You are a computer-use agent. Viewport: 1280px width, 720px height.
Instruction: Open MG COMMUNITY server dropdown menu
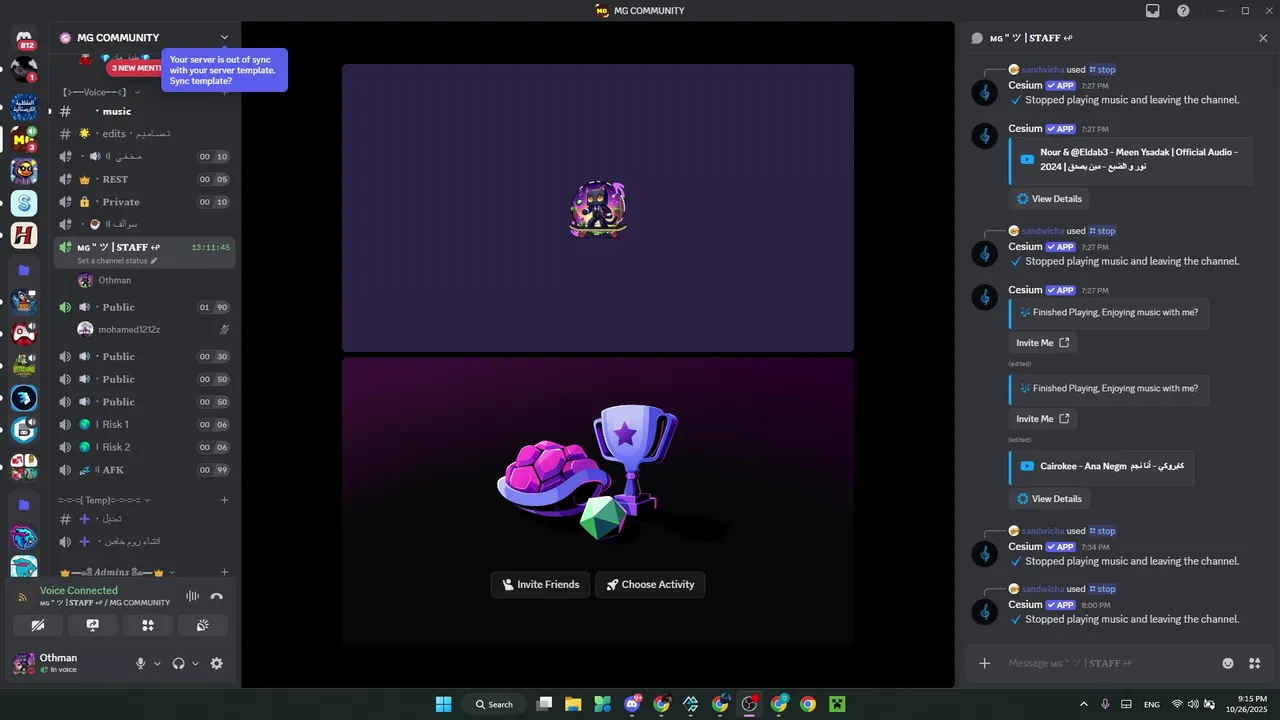point(224,38)
